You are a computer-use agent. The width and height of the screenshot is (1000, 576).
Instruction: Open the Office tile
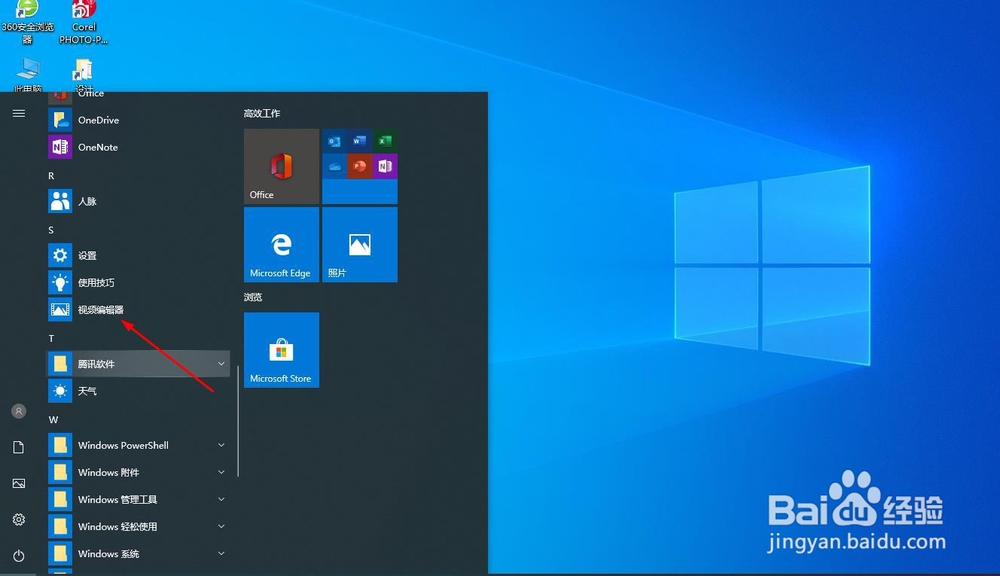[280, 166]
